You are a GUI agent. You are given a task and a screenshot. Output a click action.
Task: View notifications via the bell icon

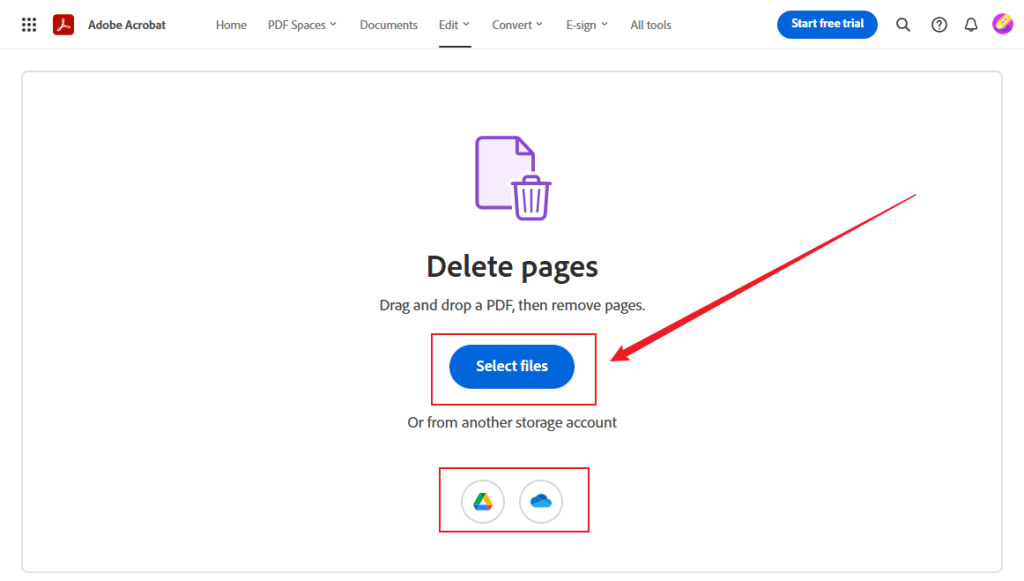click(970, 24)
